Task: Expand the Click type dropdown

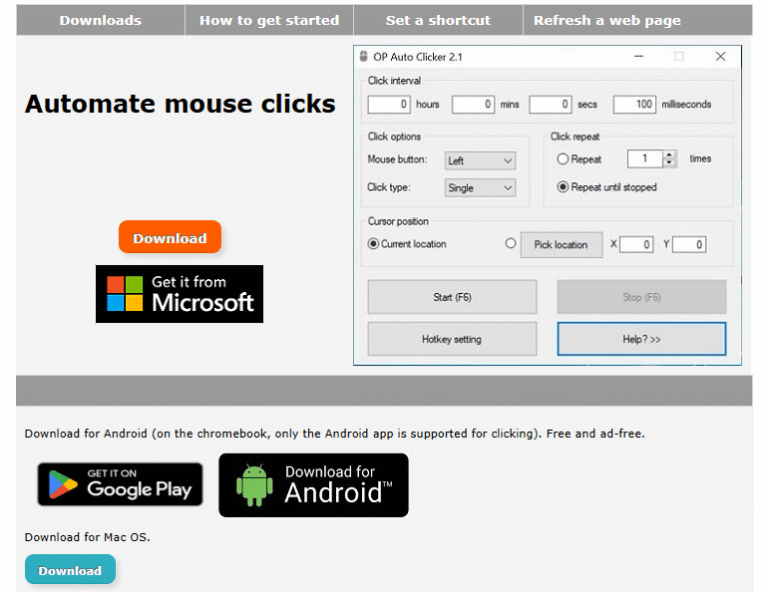Action: (x=480, y=188)
